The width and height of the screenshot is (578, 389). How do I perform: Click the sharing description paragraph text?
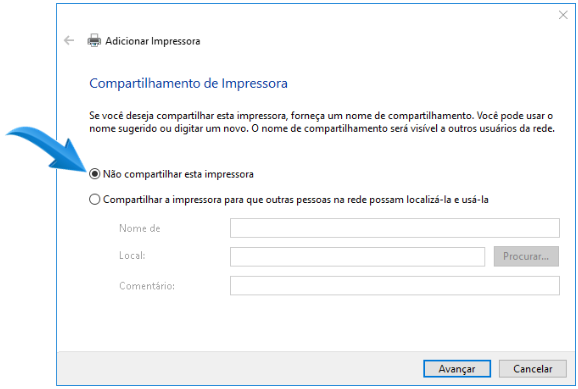321,122
